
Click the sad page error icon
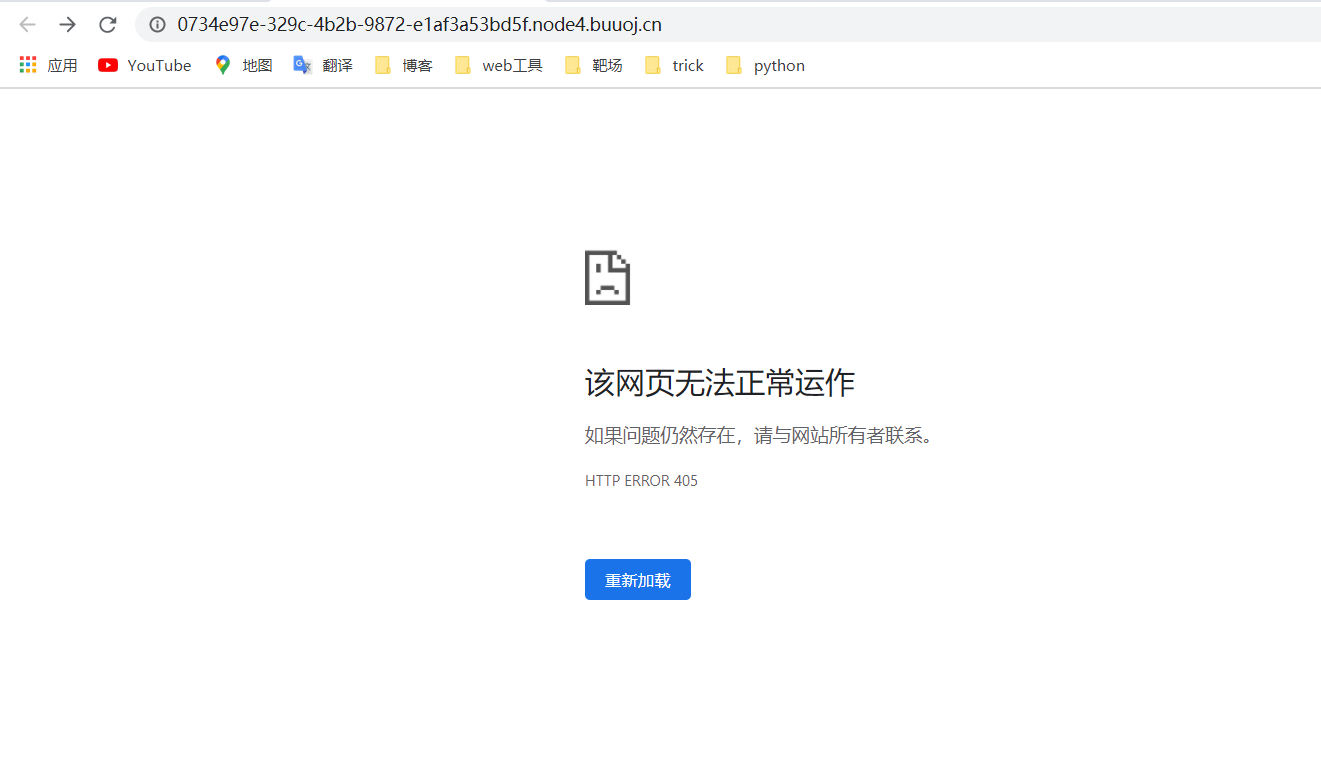pyautogui.click(x=607, y=277)
